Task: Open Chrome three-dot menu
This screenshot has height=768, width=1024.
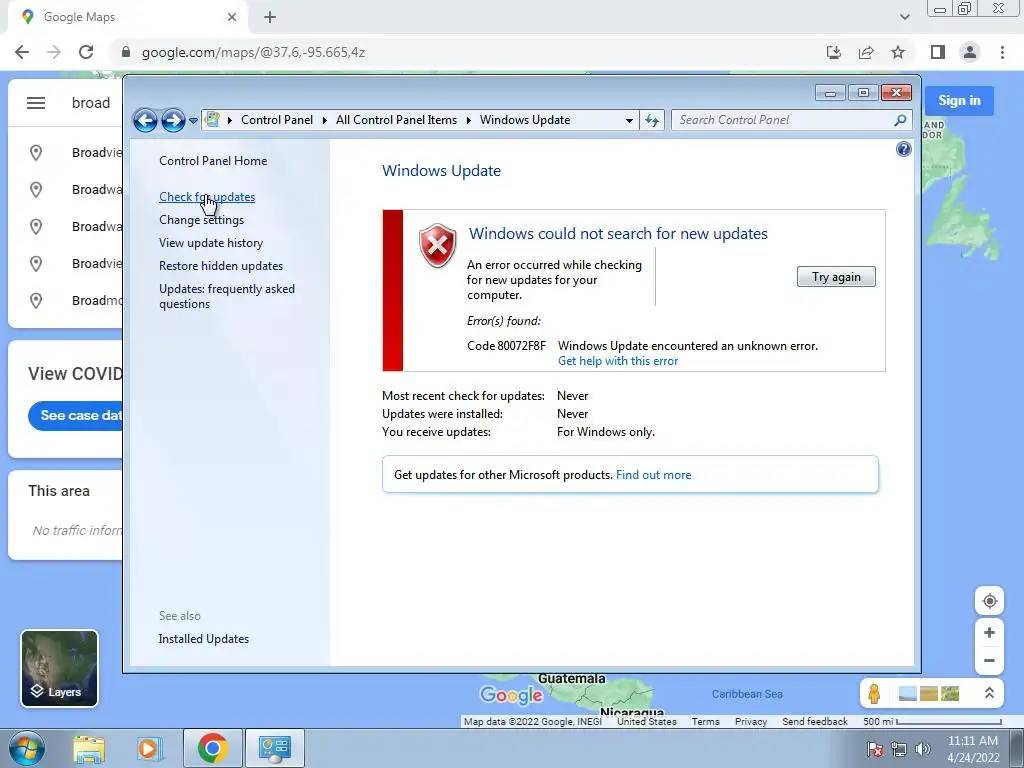Action: click(x=1002, y=52)
